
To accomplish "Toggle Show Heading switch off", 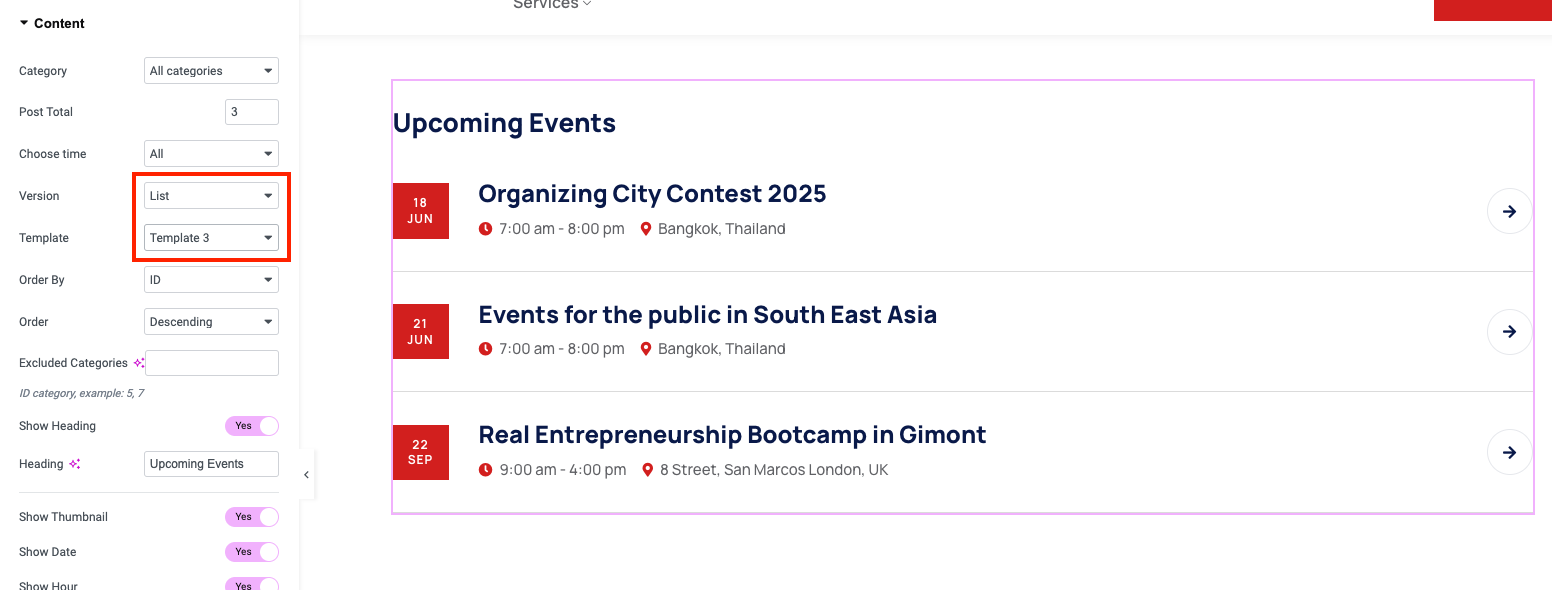I will click(251, 426).
